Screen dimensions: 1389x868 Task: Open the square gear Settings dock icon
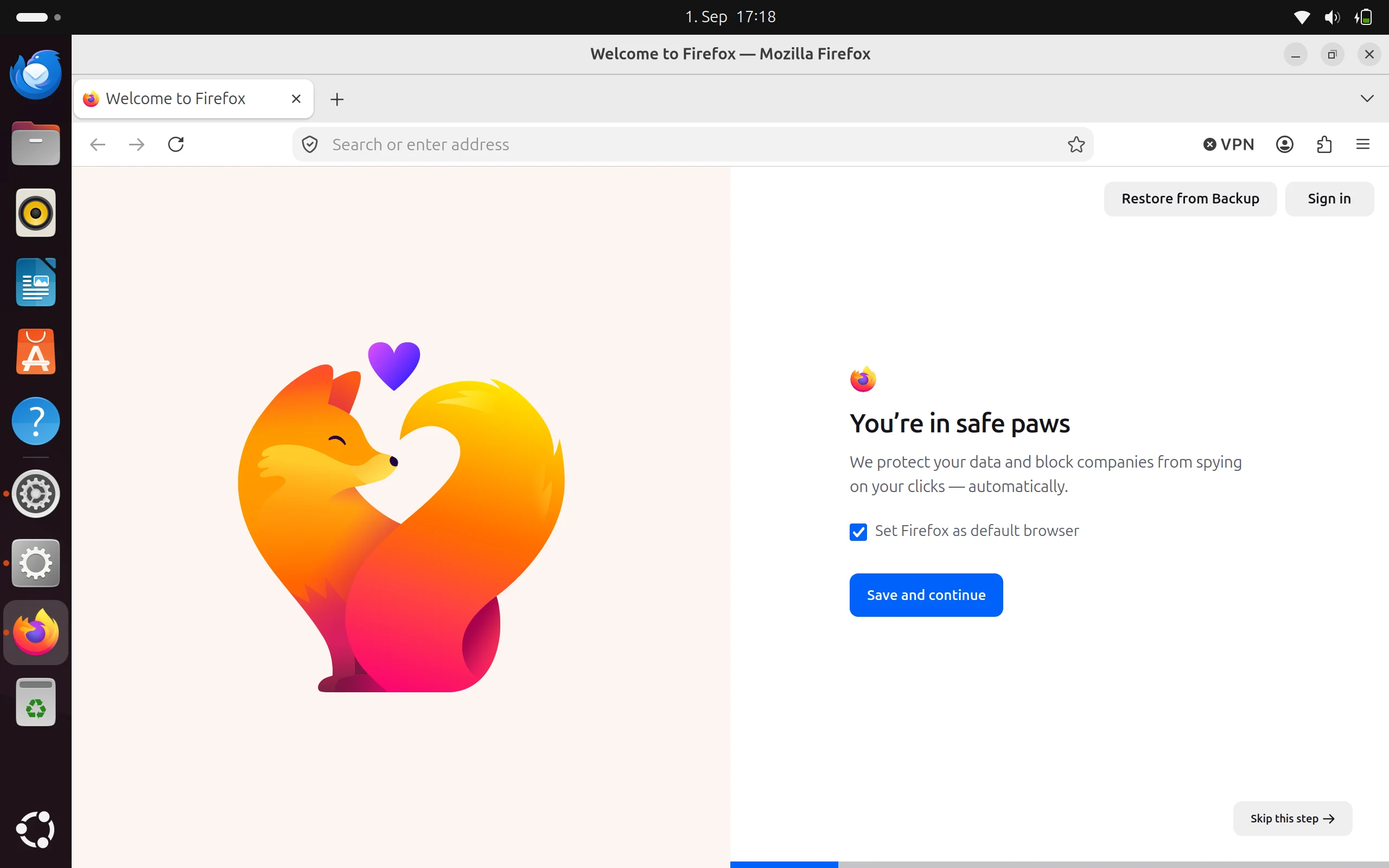tap(36, 563)
